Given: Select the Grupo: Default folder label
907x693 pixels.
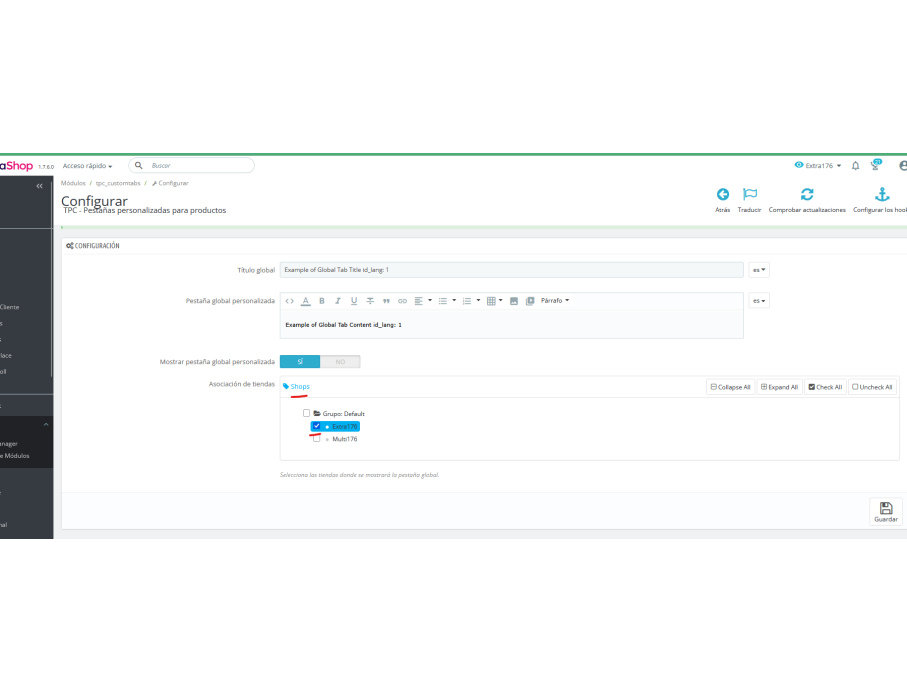Looking at the screenshot, I should [344, 414].
